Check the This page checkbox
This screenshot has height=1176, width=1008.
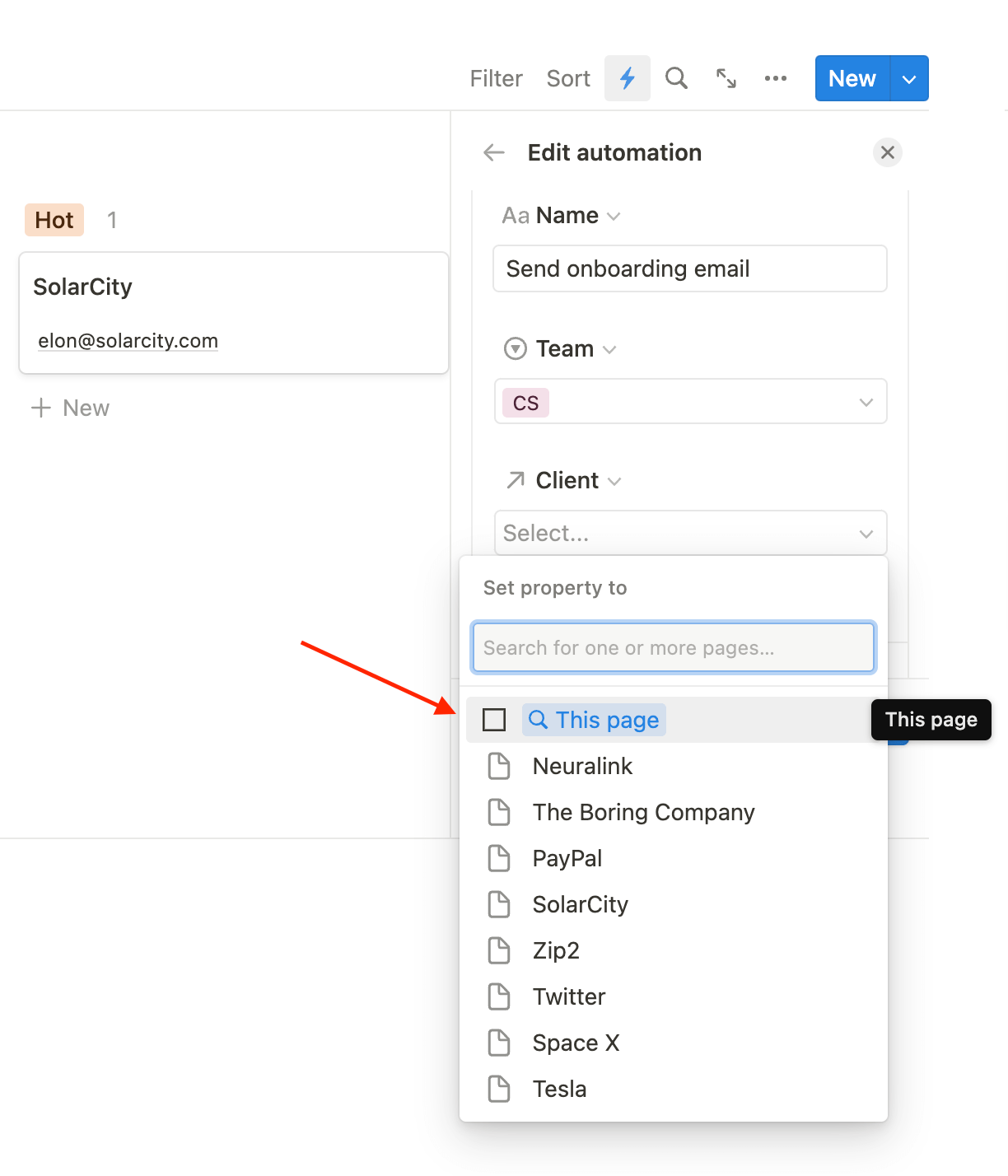(x=494, y=720)
